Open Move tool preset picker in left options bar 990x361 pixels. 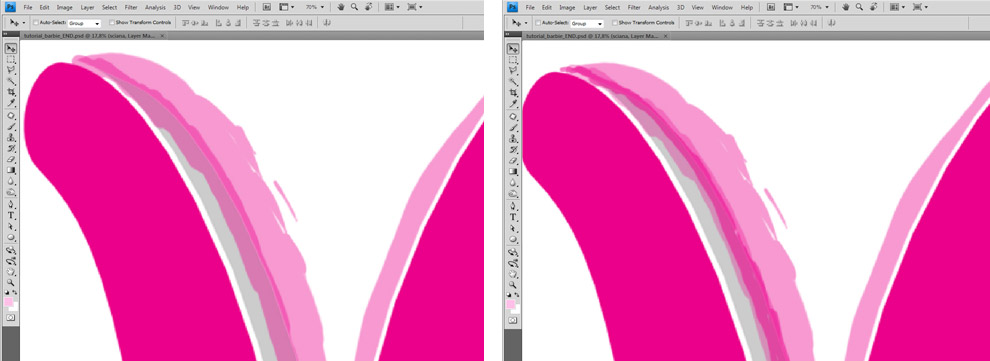24,23
